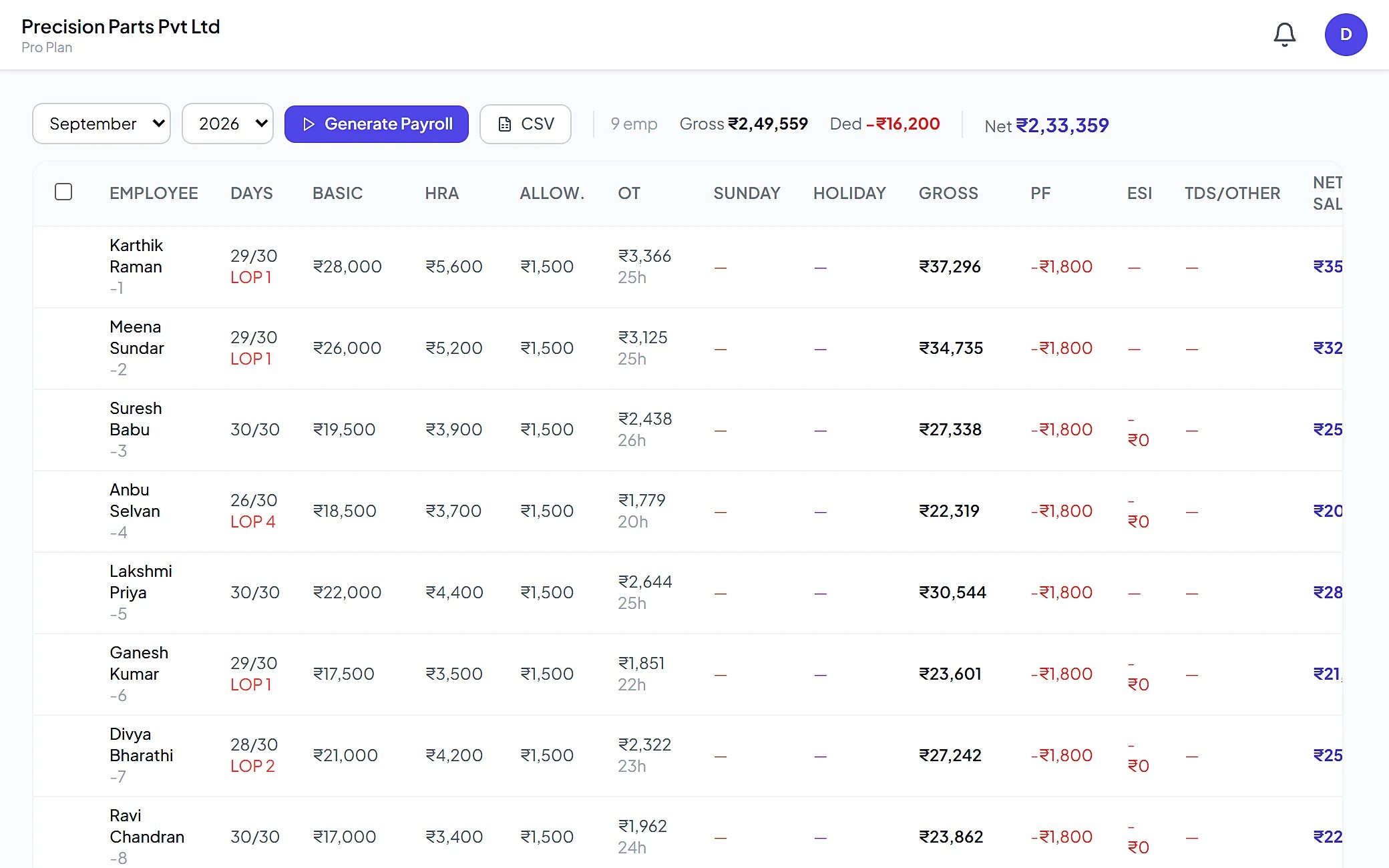Click gross amount ₹30,544
Viewport: 1389px width, 868px height.
952,593
